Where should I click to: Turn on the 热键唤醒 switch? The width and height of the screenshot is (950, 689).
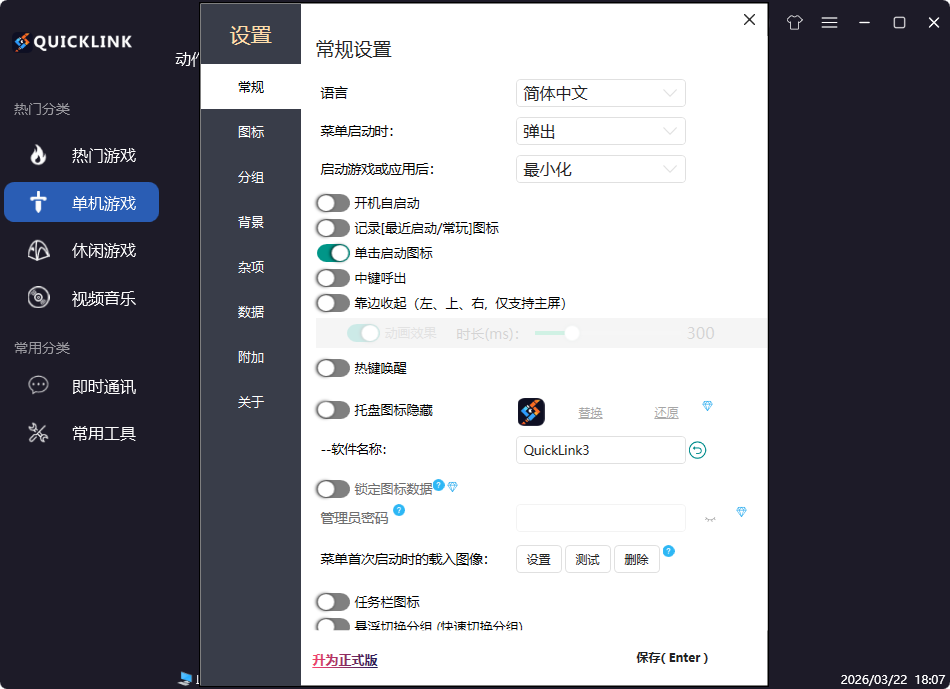click(x=331, y=368)
